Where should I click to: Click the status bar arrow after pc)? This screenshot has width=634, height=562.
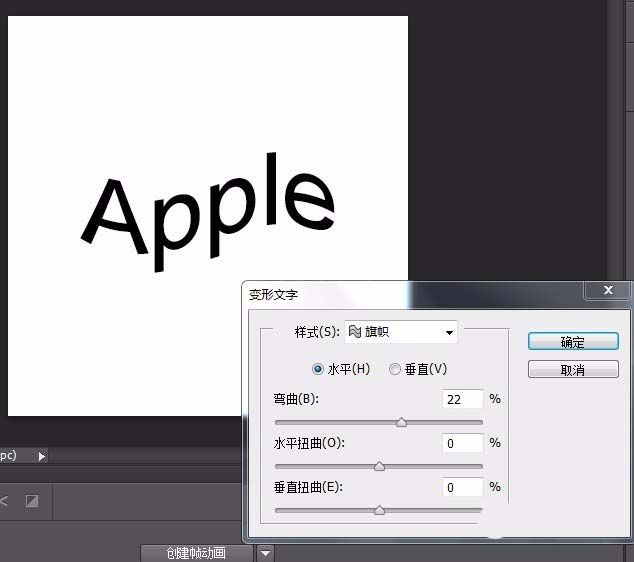(42, 456)
